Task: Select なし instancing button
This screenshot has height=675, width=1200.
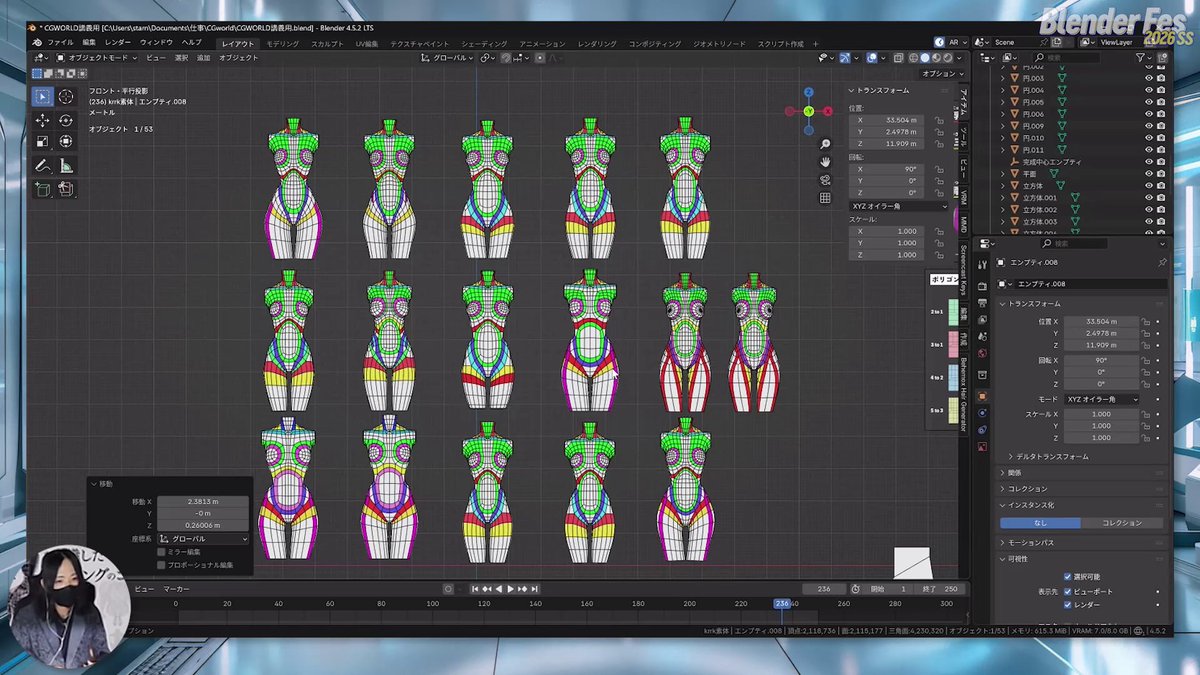Action: pos(1040,523)
